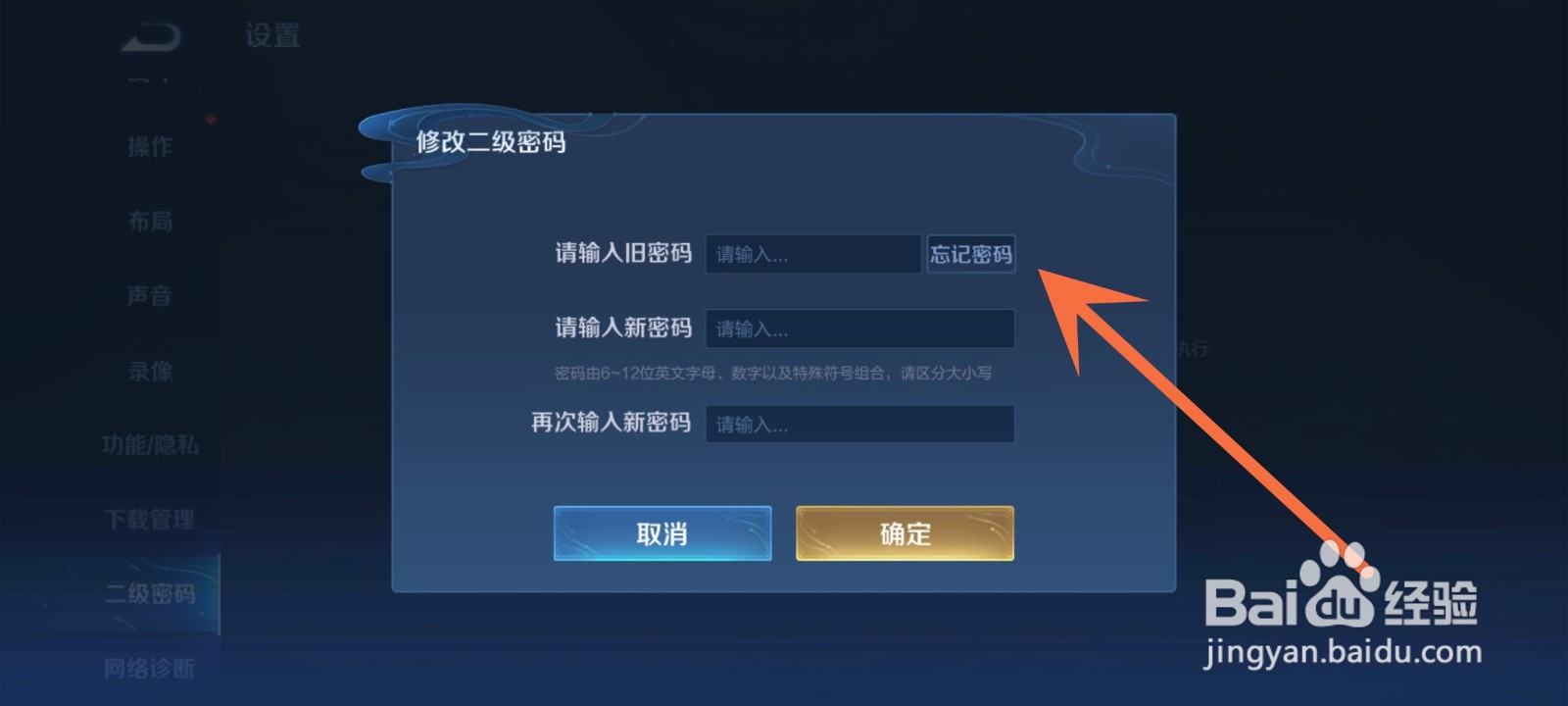Screen dimensions: 1568x706
Task: Focus the 请输入新密码 input field
Action: (860, 328)
